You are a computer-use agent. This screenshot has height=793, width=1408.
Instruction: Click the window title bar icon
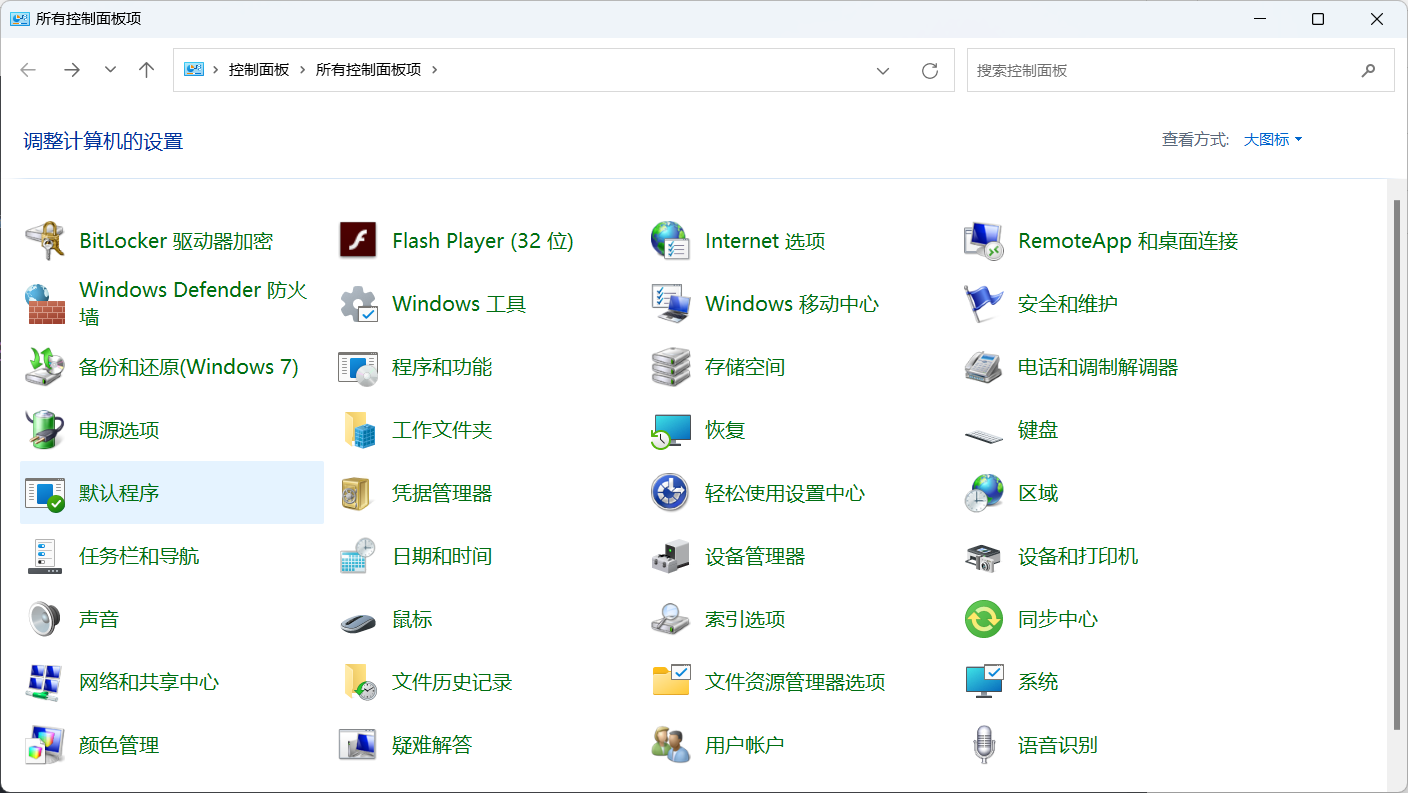(x=20, y=19)
